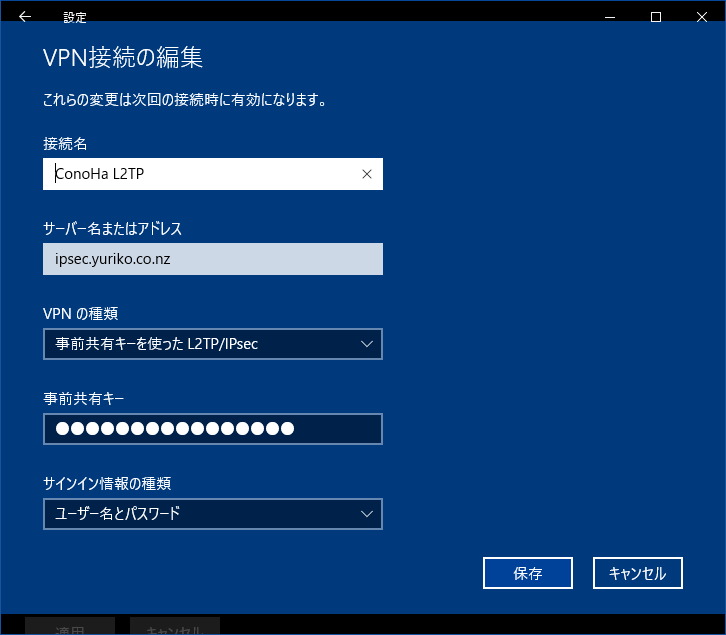Clear the connection name with the X icon
Viewport: 726px width, 635px height.
pyautogui.click(x=366, y=174)
